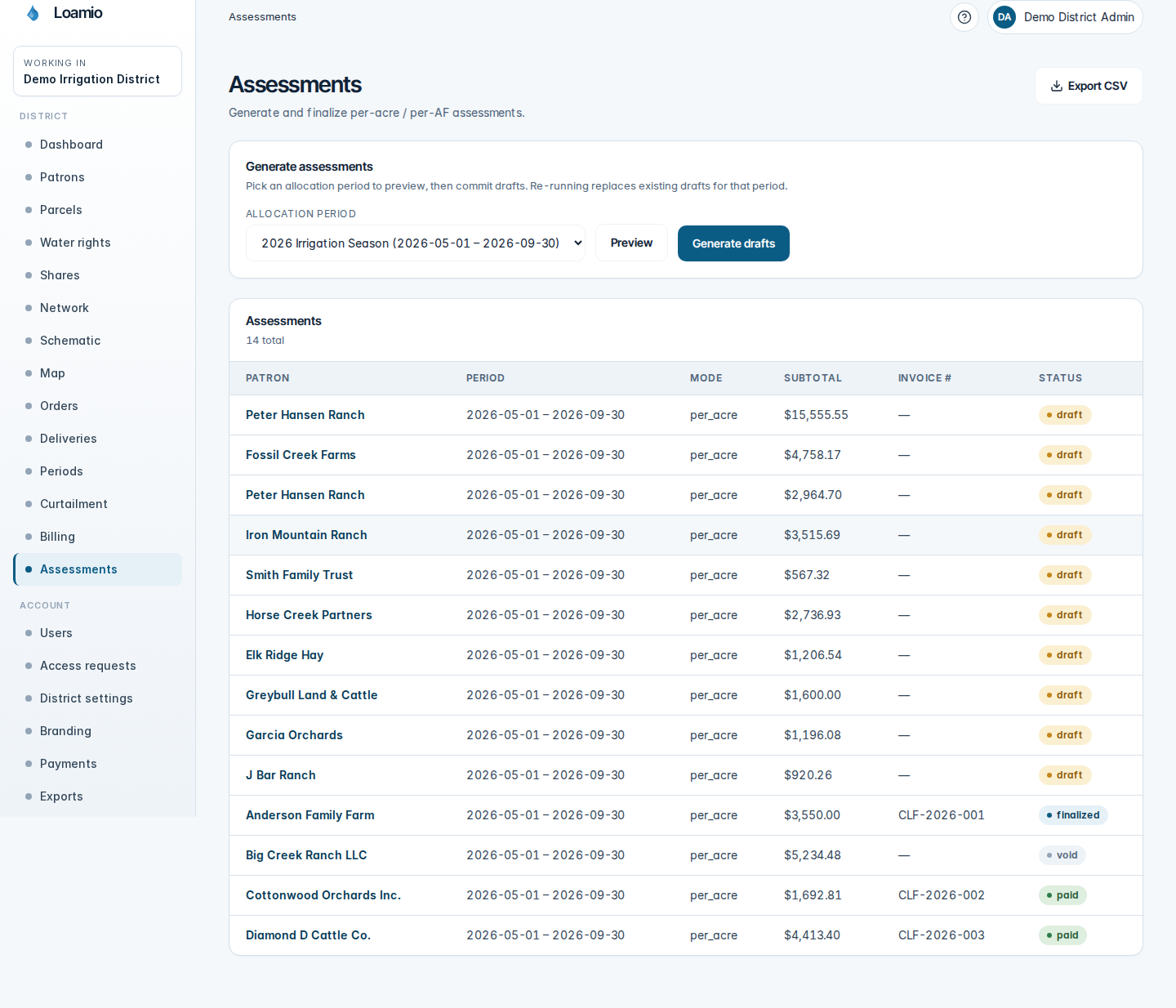Navigate to Water rights
Screen dimensions: 1176x1008
(97, 243)
